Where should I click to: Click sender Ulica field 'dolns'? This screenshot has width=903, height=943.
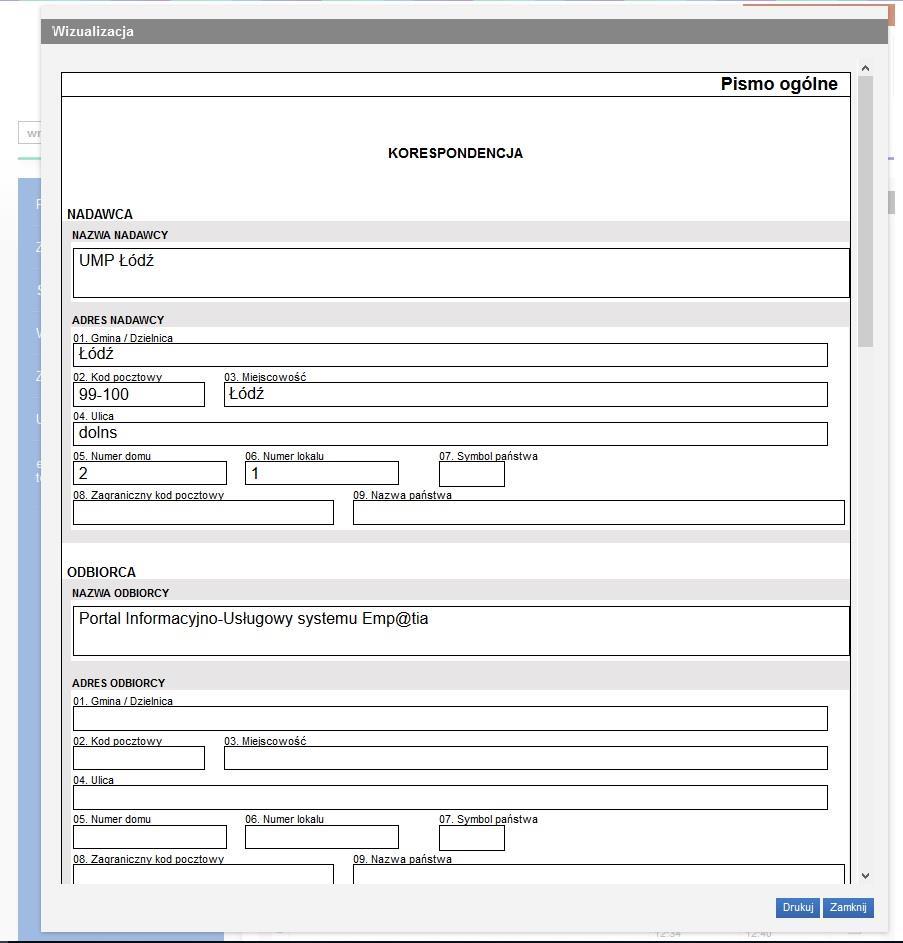pyautogui.click(x=450, y=434)
